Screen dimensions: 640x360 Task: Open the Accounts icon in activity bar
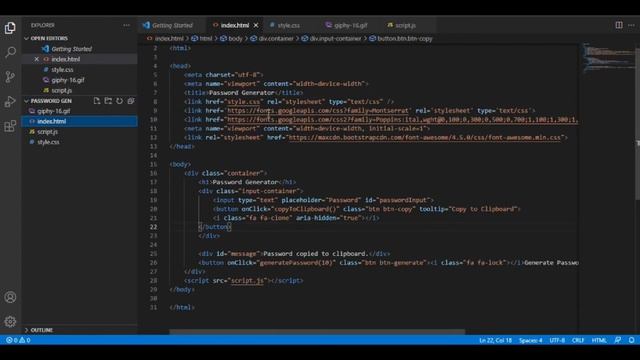10,297
